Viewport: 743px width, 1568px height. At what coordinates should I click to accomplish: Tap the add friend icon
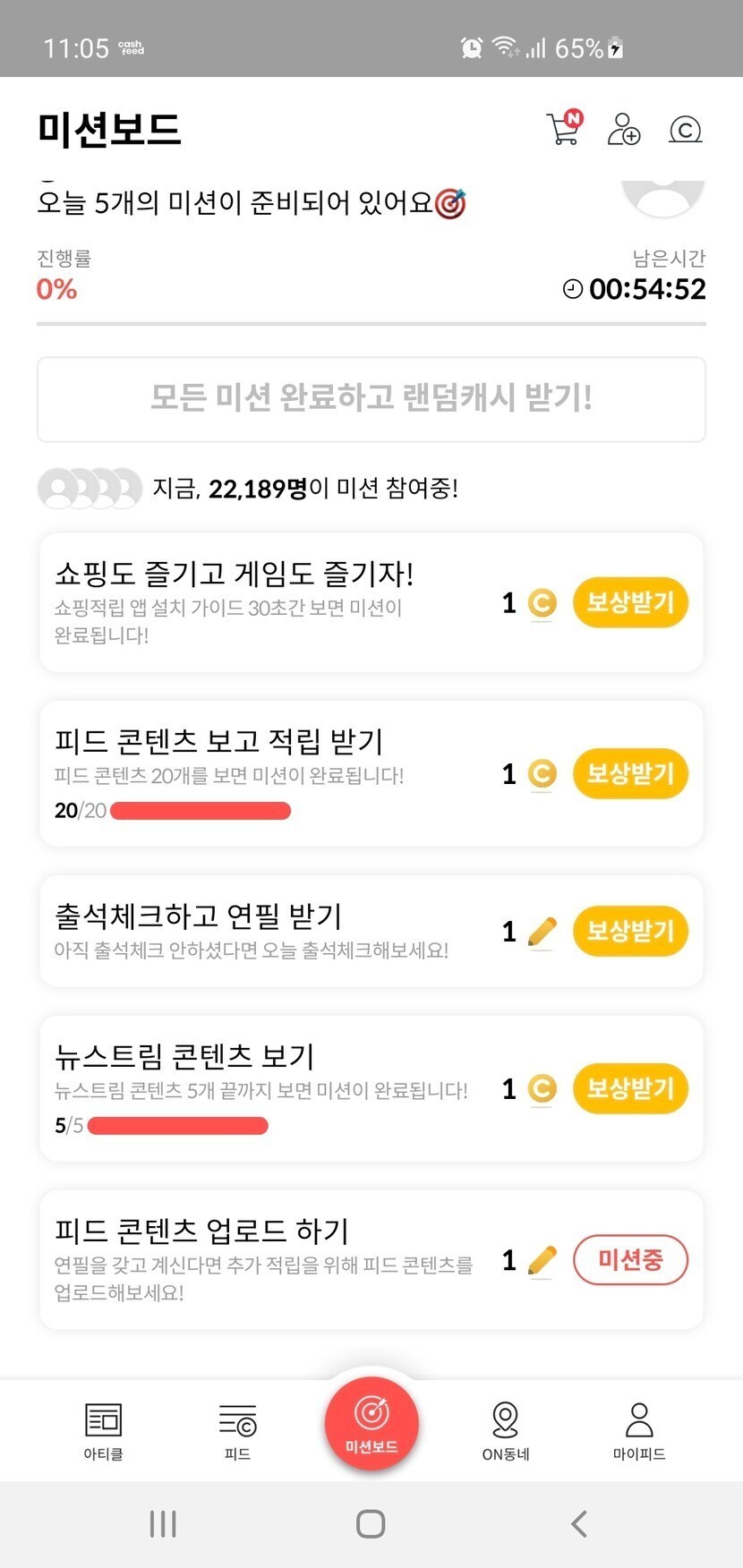[623, 129]
